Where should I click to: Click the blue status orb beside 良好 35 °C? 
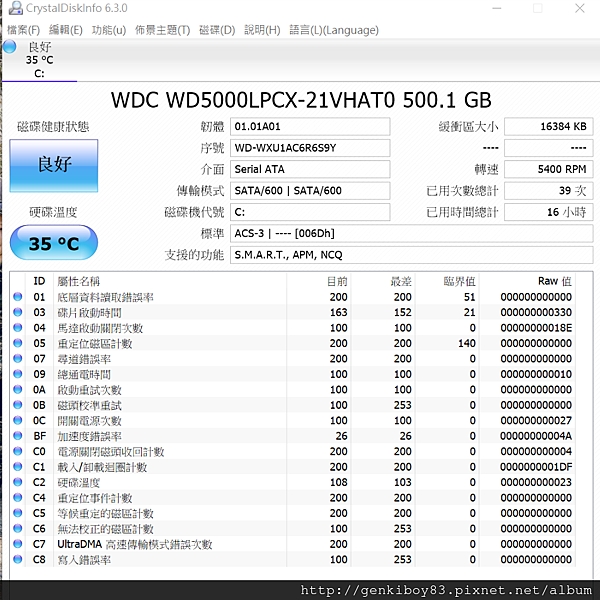[x=10, y=47]
